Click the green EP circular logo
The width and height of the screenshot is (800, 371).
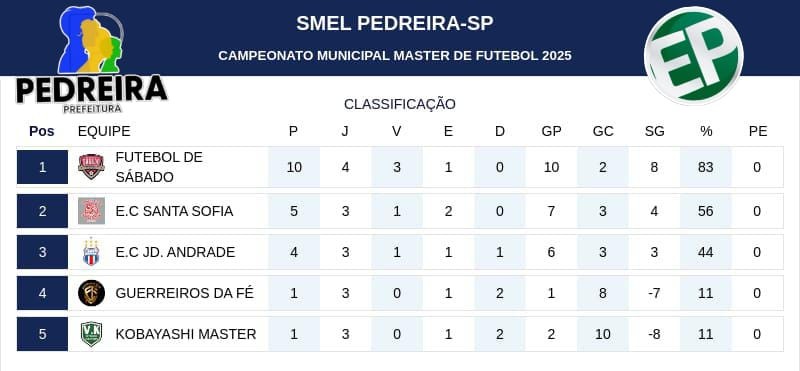coord(694,55)
